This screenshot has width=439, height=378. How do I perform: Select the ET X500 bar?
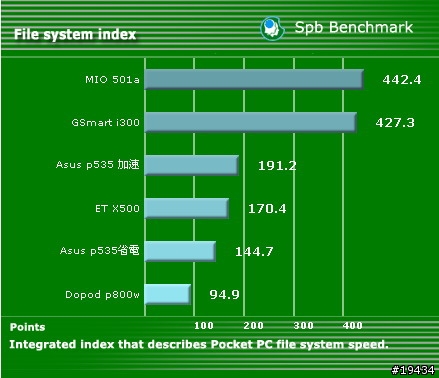pos(187,208)
